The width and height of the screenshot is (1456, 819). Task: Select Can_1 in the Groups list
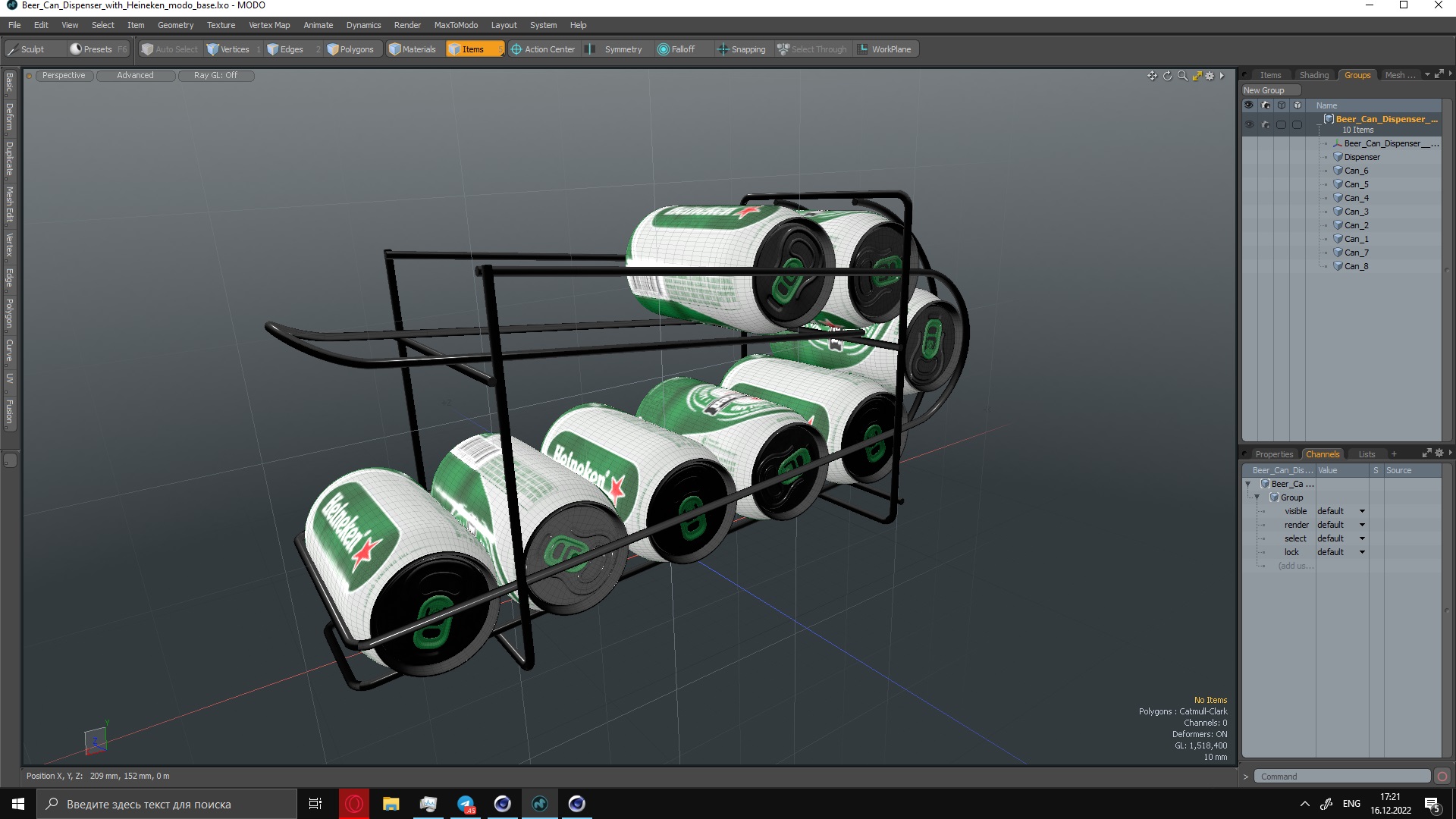[x=1356, y=239]
